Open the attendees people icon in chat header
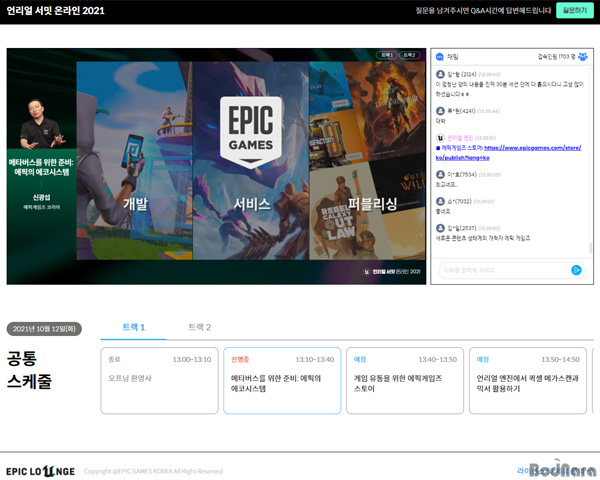The image size is (600, 480). point(583,57)
